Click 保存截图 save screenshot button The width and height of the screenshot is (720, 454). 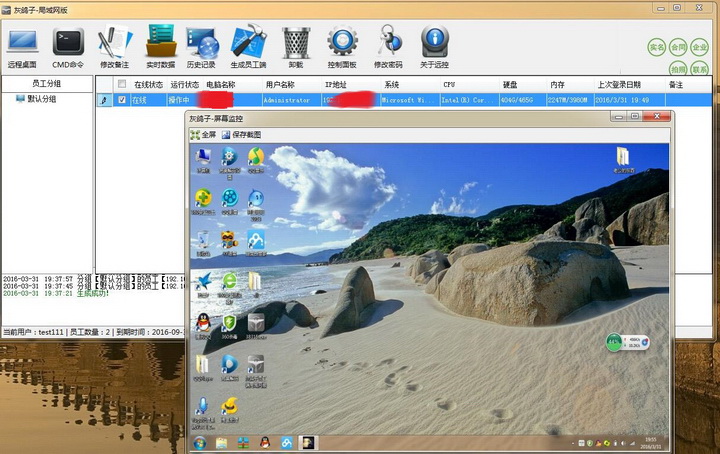click(x=242, y=135)
